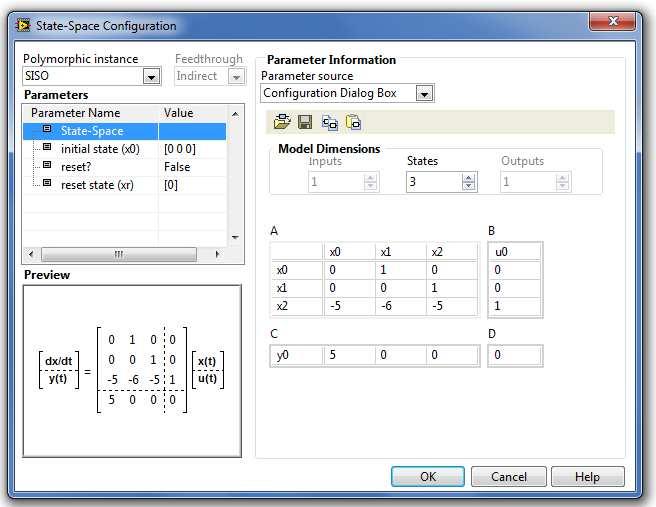
Task: Click the Cancel button
Action: pyautogui.click(x=509, y=476)
